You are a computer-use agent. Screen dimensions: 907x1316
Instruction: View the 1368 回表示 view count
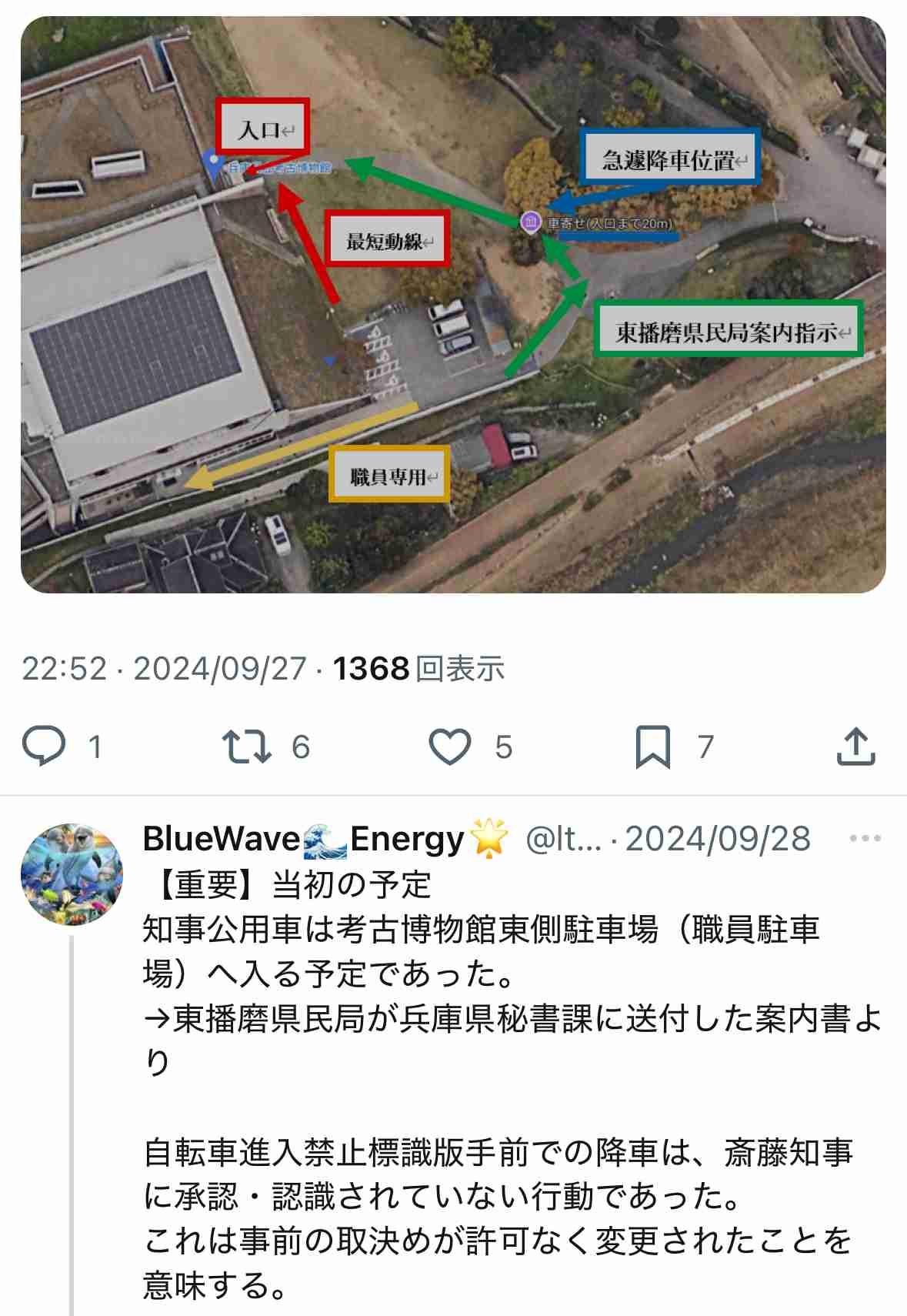[x=418, y=669]
